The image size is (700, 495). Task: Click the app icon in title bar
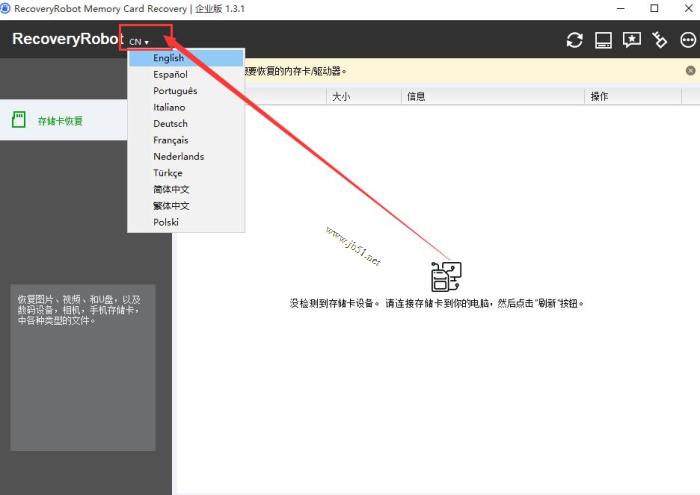(5, 8)
